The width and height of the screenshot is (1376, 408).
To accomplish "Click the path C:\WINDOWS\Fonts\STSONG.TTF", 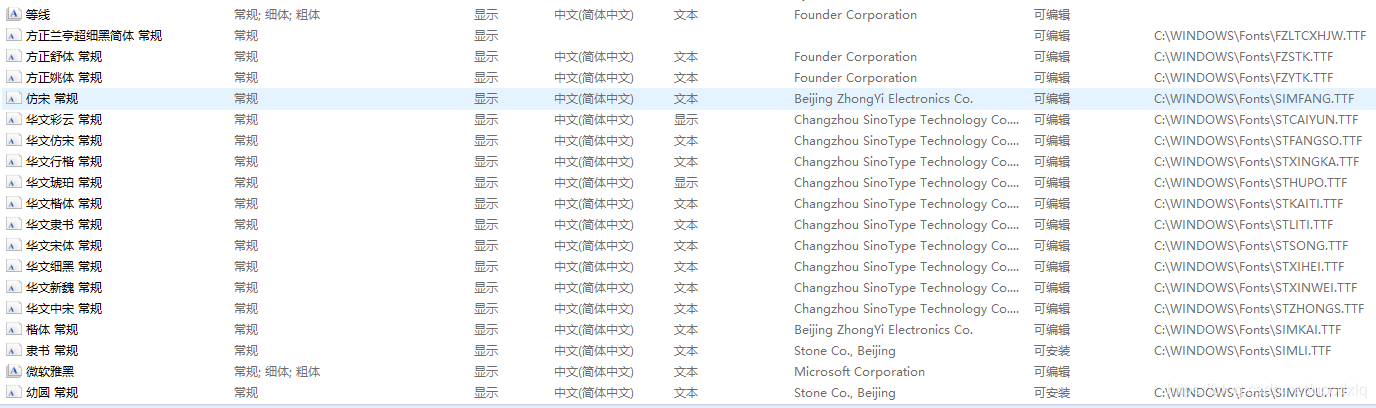I will click(1251, 246).
